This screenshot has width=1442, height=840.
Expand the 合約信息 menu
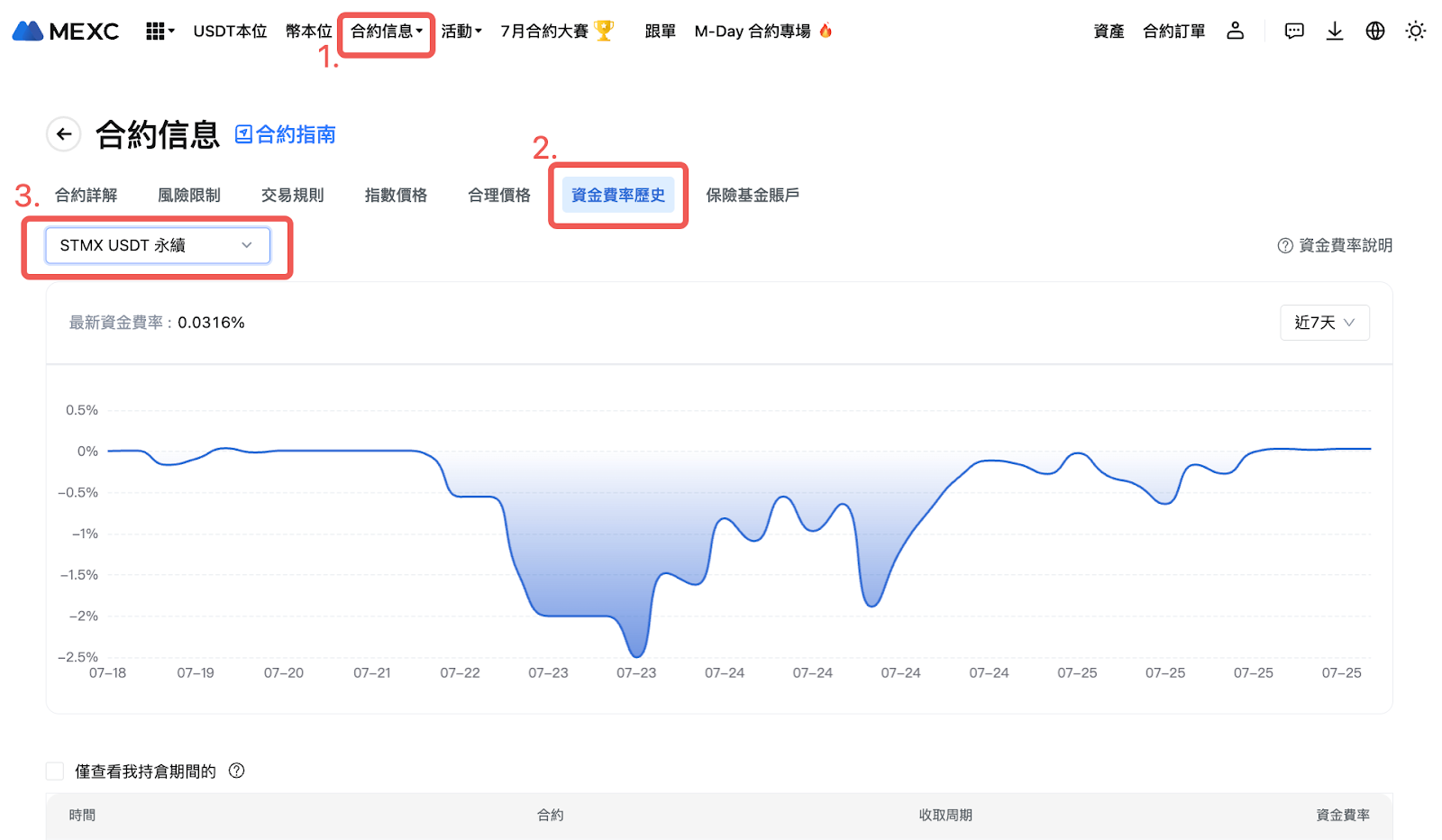tap(386, 32)
